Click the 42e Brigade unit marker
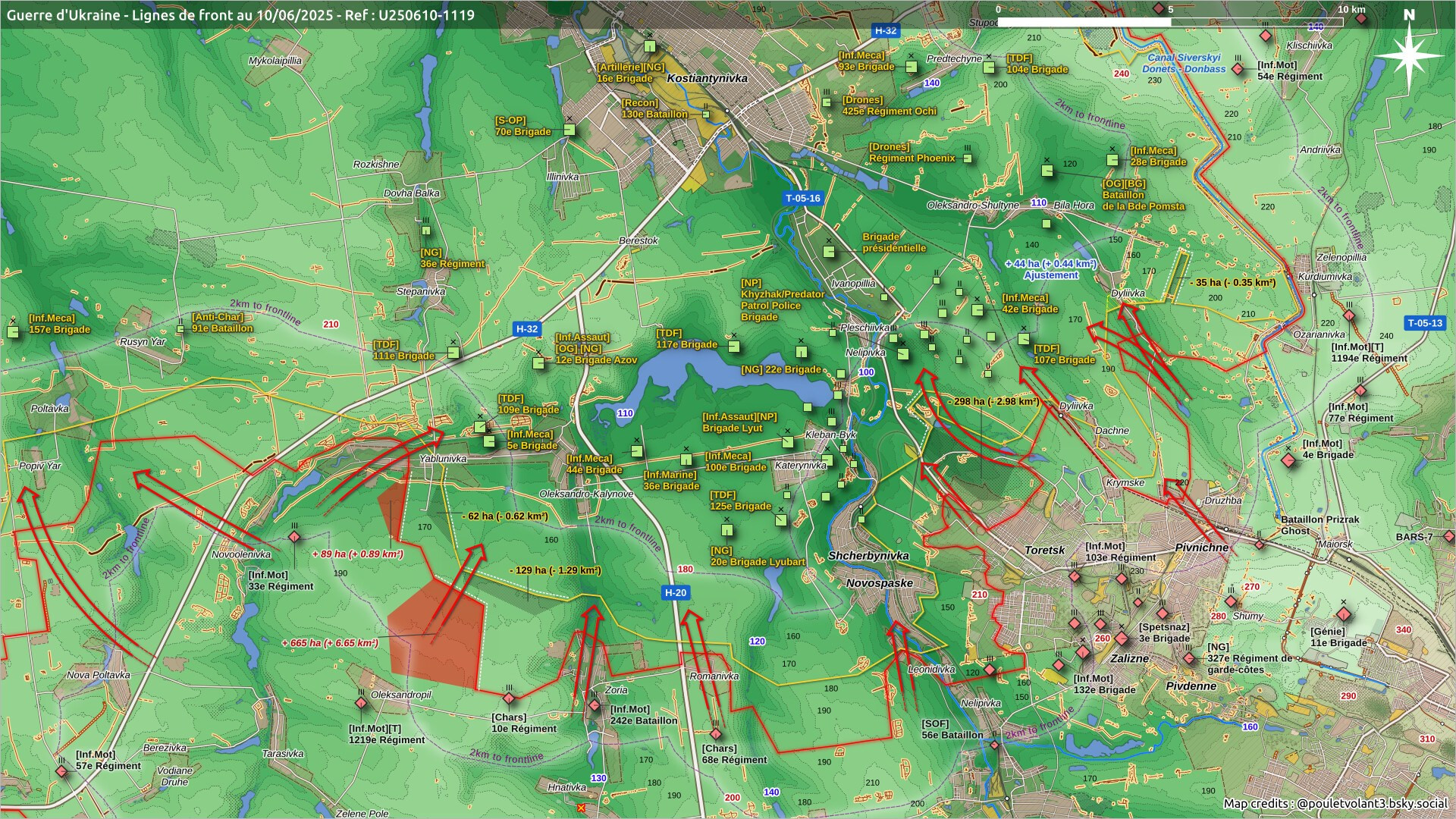Viewport: 1456px width, 819px height. pos(977,309)
